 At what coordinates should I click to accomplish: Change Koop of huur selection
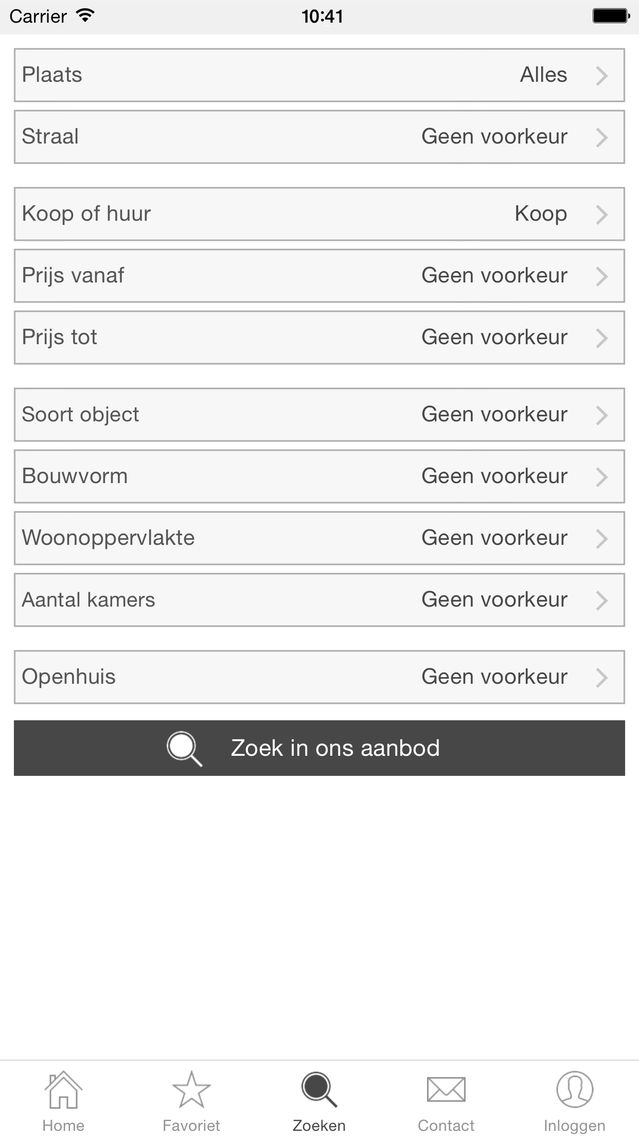click(319, 214)
